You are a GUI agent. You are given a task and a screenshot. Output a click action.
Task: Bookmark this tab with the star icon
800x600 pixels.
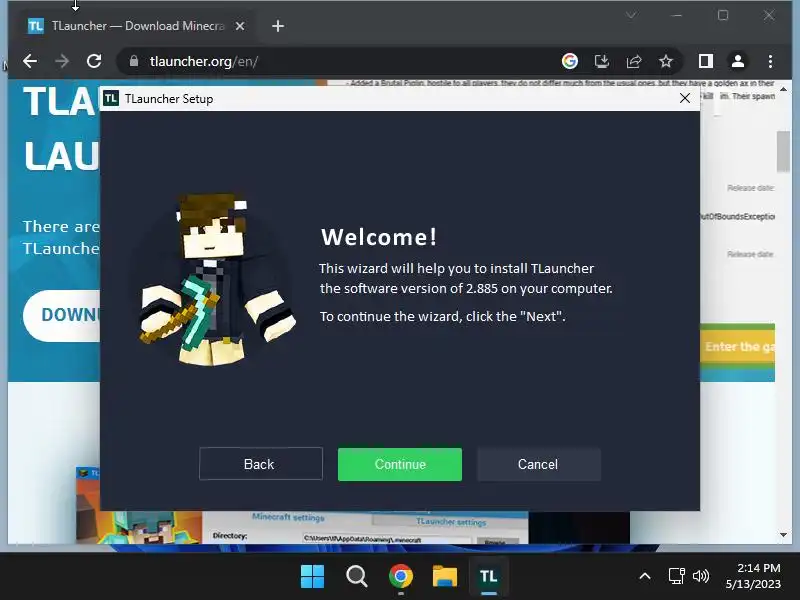[665, 61]
